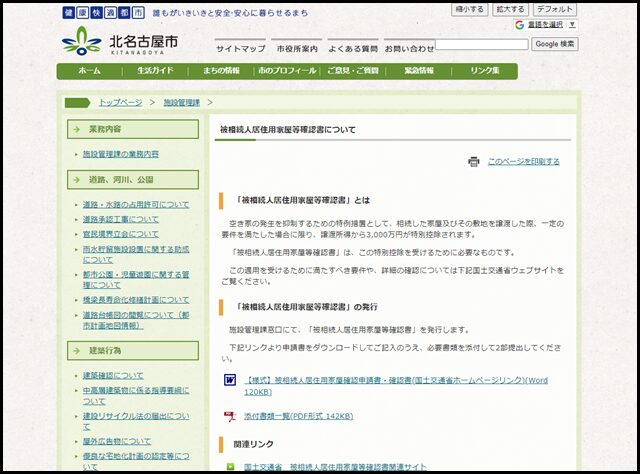Click the デフォルト text size button

[555, 9]
